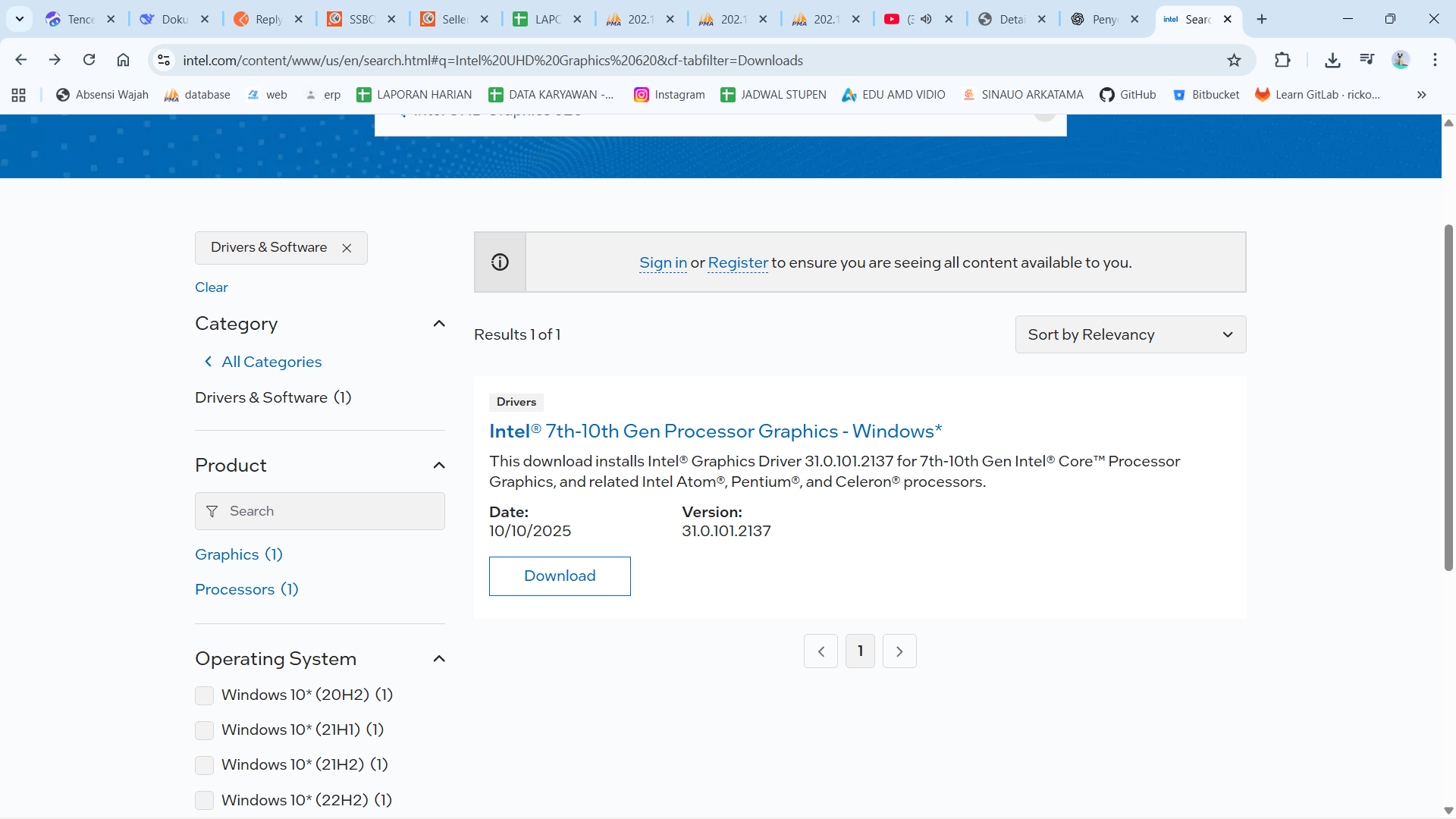Click the Download button for graphics driver

coord(560,576)
